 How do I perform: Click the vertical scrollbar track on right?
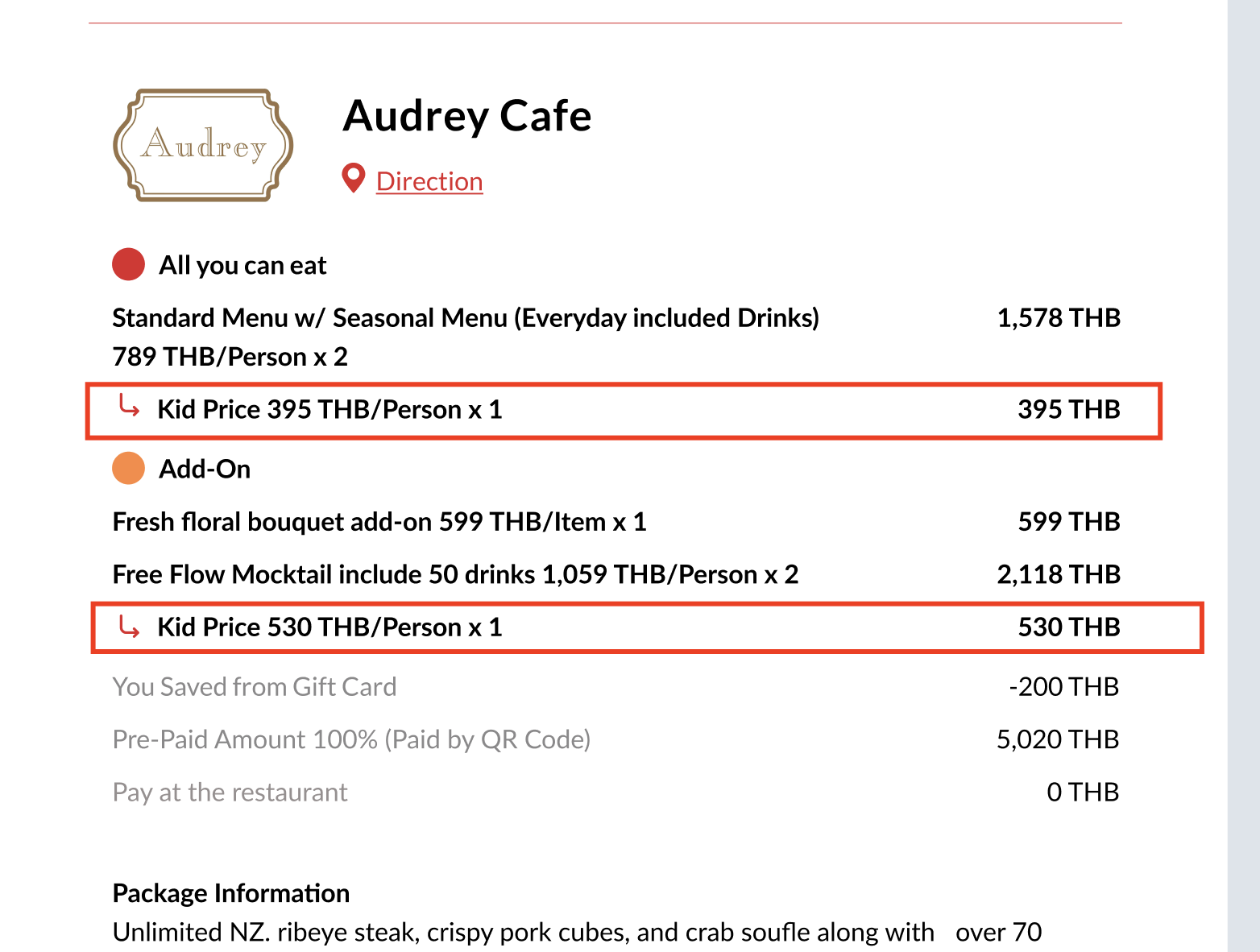click(1243, 483)
